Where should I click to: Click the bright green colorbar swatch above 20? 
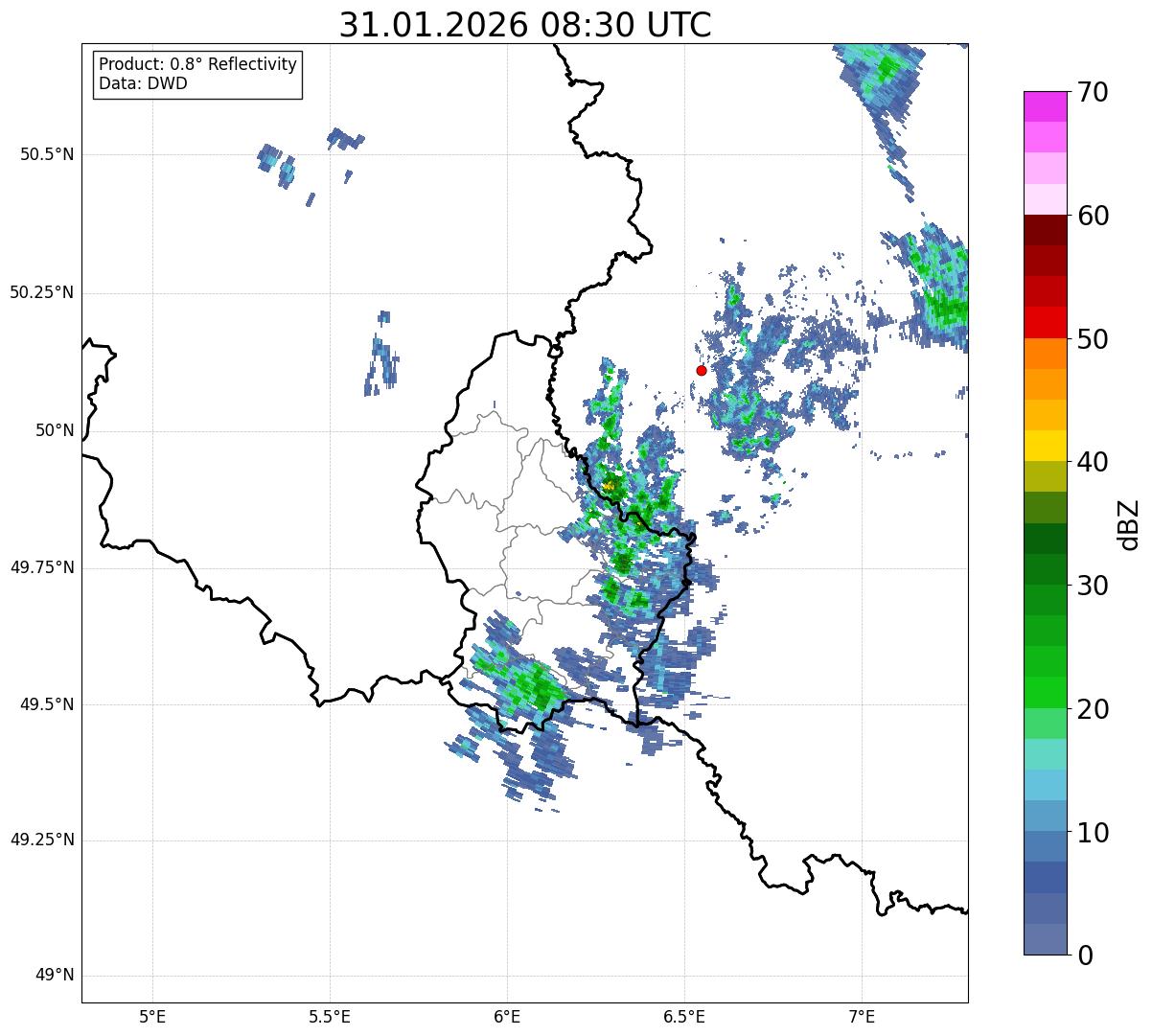point(1046,693)
